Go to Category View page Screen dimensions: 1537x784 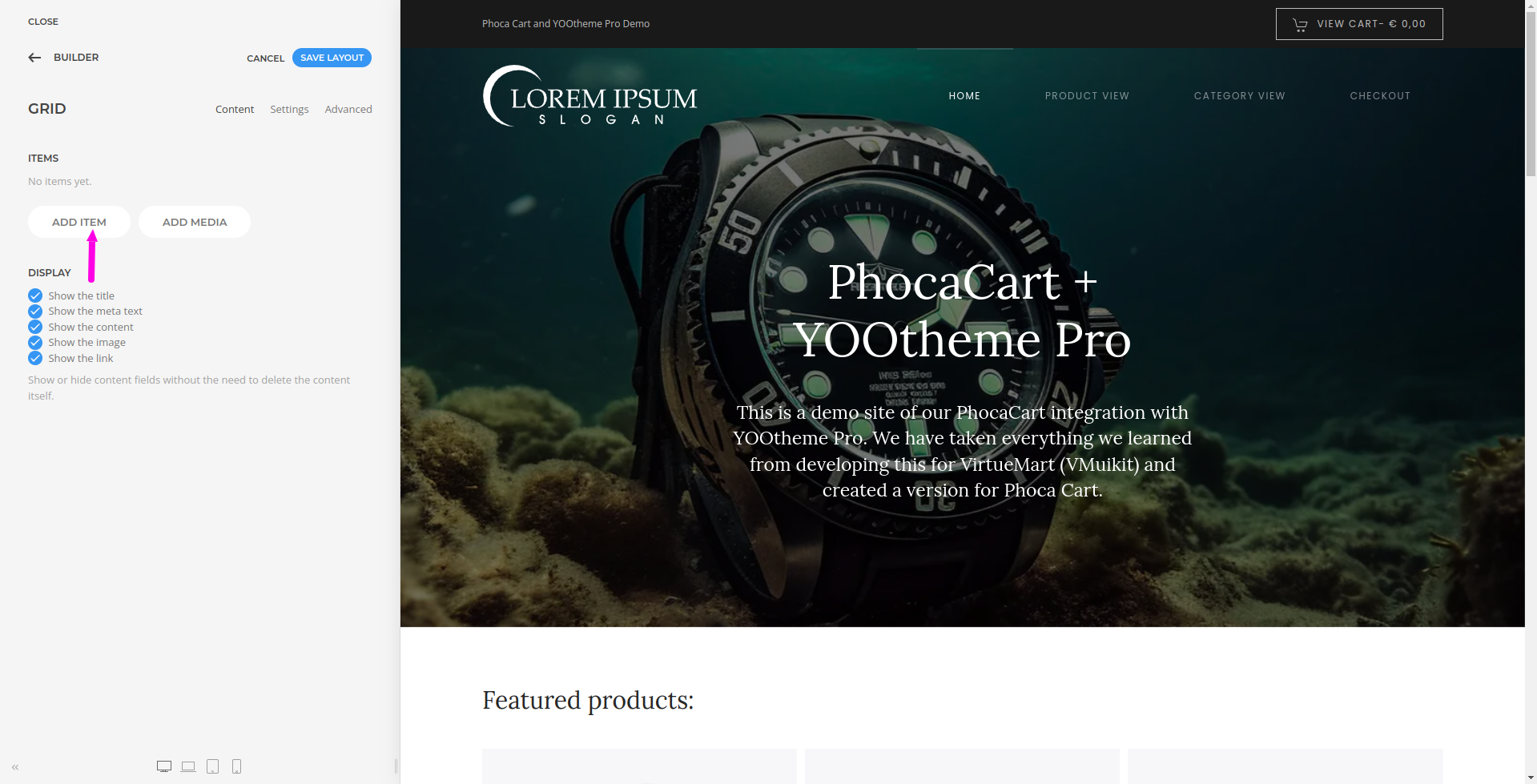click(x=1239, y=96)
